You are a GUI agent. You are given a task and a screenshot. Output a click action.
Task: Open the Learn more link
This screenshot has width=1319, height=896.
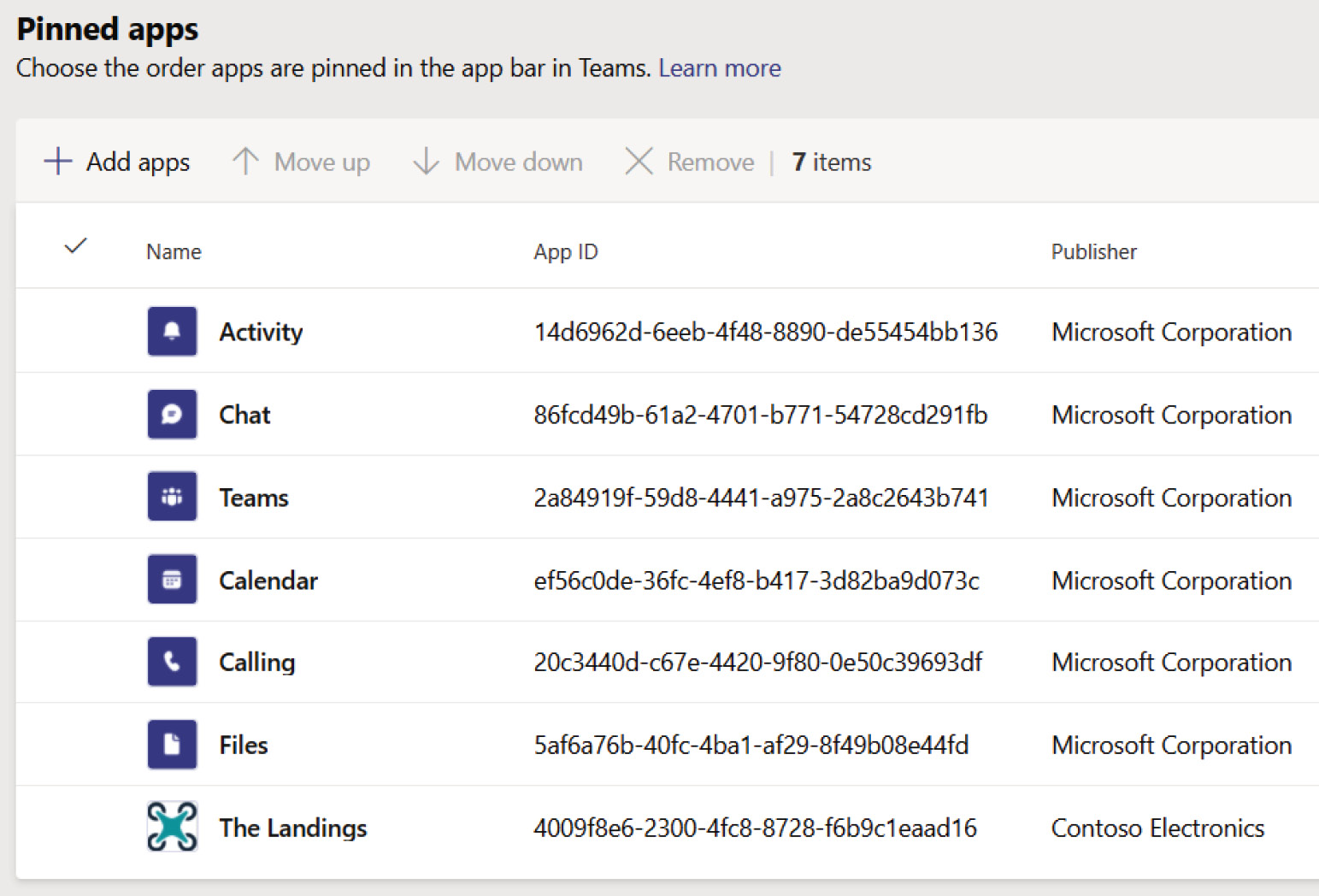pyautogui.click(x=720, y=68)
